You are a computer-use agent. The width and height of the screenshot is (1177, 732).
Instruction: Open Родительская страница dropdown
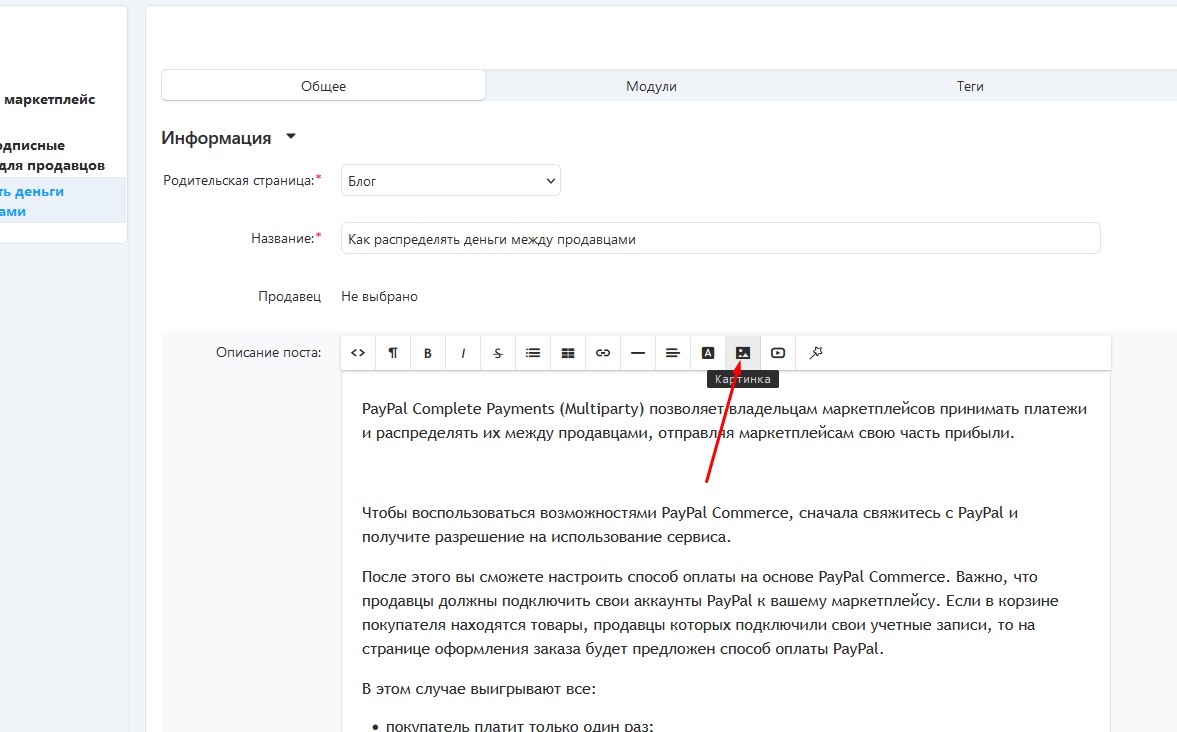(x=450, y=180)
